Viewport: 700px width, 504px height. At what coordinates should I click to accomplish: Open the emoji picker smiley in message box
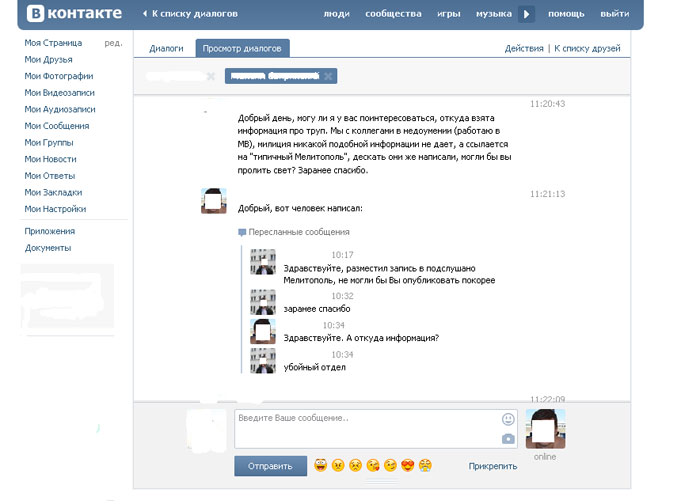pos(508,419)
